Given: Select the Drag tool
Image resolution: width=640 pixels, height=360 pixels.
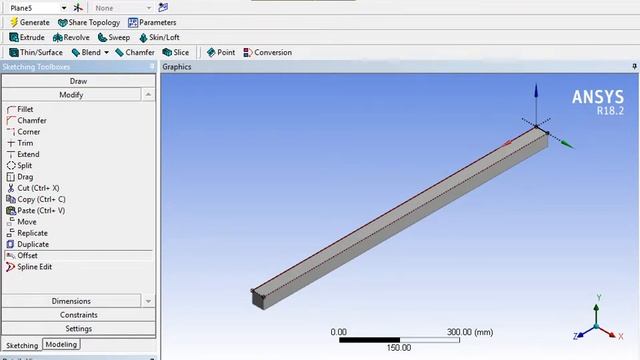Looking at the screenshot, I should (x=20, y=177).
